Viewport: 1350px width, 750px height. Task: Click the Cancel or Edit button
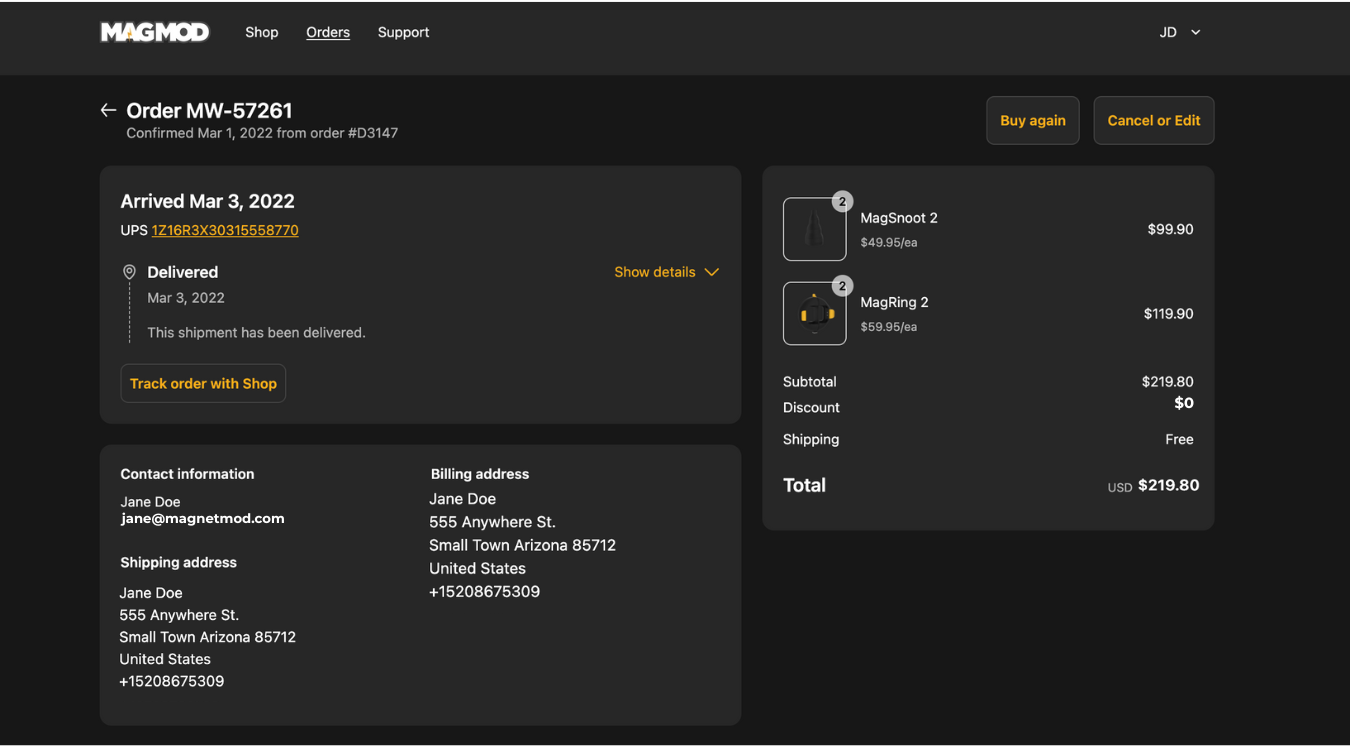coord(1154,120)
